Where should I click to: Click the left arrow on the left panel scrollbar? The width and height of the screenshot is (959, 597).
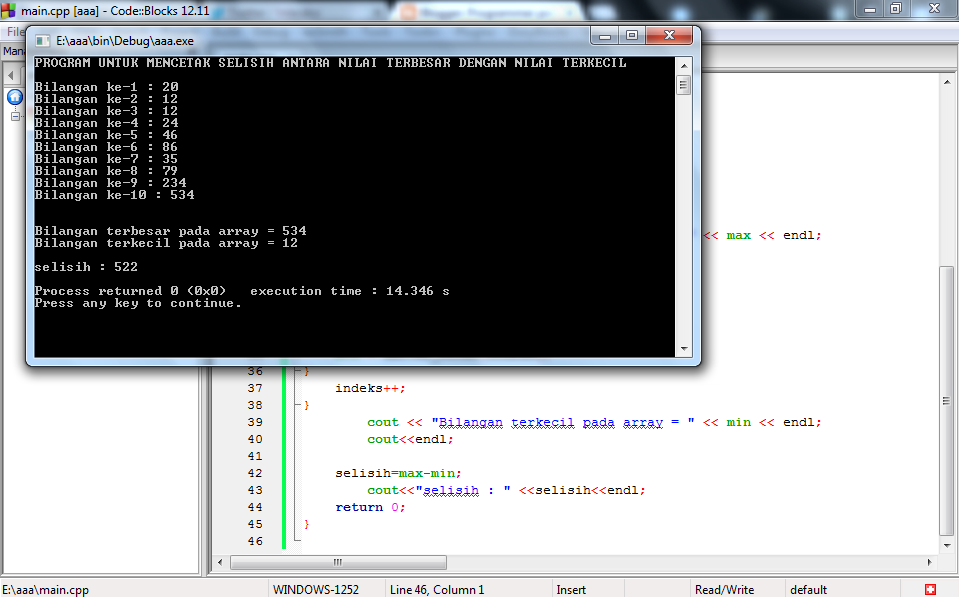point(11,75)
